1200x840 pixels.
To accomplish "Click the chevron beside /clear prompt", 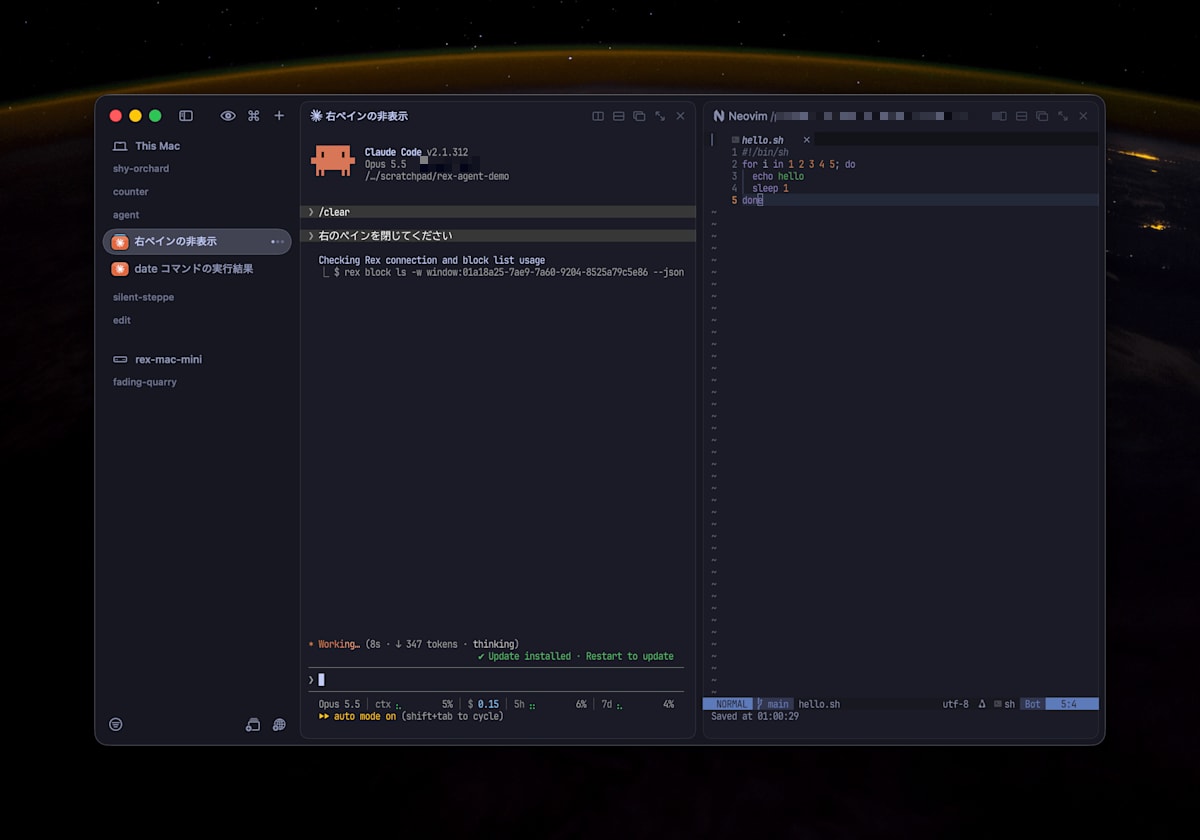I will tap(311, 212).
